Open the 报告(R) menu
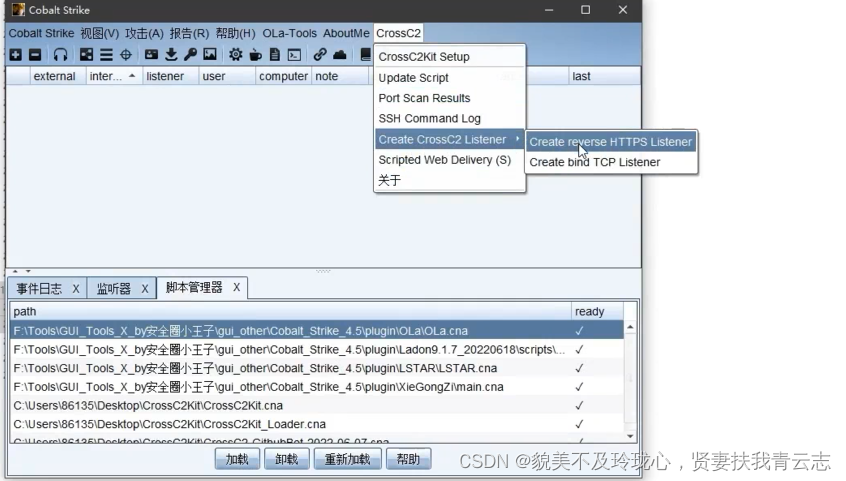This screenshot has width=846, height=481. (189, 33)
